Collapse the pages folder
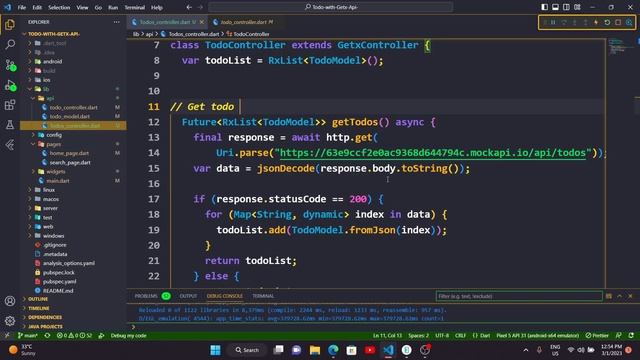The width and height of the screenshot is (640, 360). (53, 144)
